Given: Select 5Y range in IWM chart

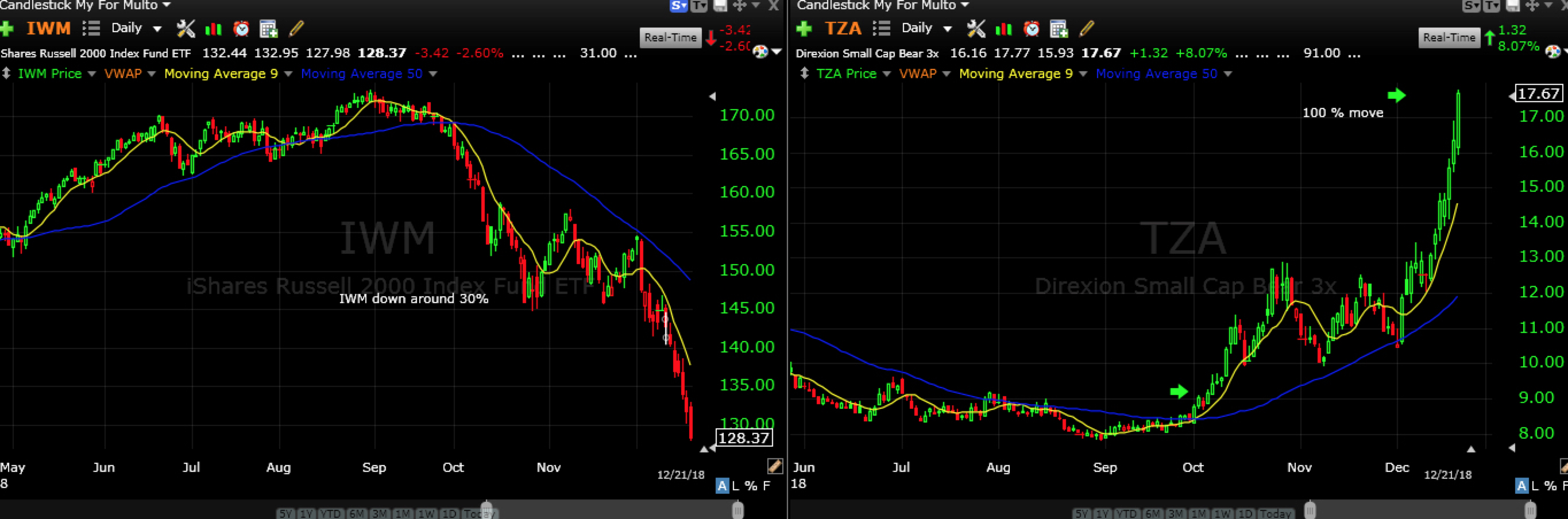Looking at the screenshot, I should [x=285, y=513].
